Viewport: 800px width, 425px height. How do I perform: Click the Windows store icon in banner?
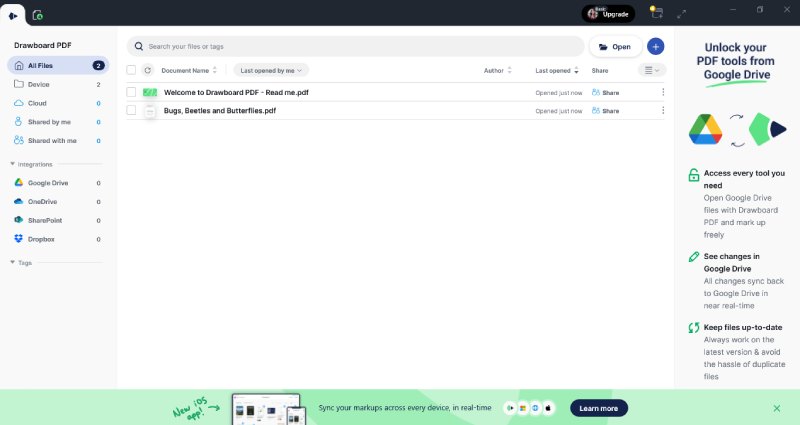pos(522,408)
